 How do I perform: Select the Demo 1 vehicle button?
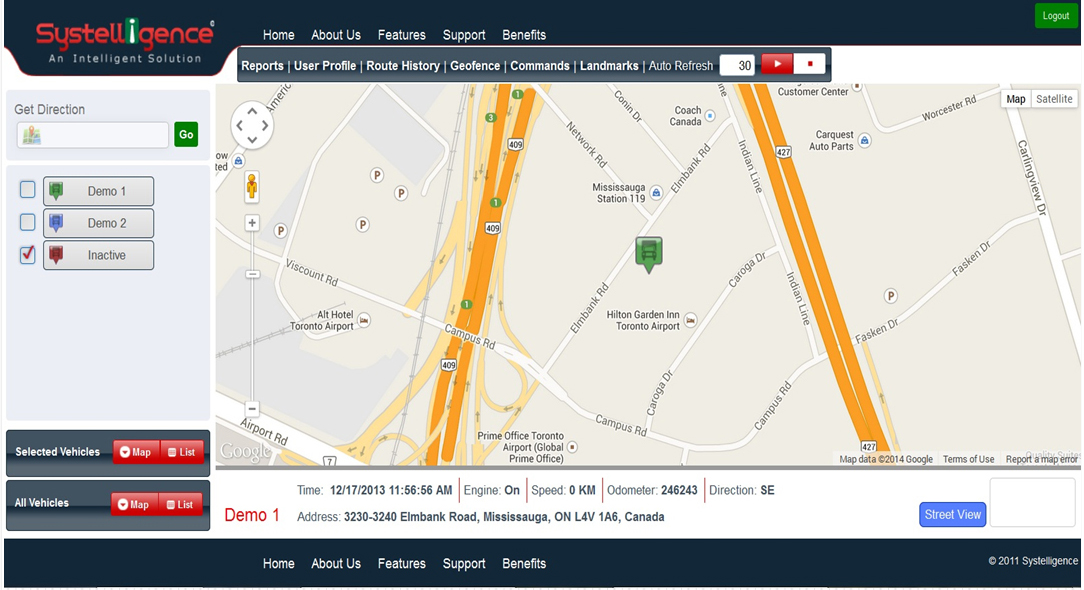[98, 191]
